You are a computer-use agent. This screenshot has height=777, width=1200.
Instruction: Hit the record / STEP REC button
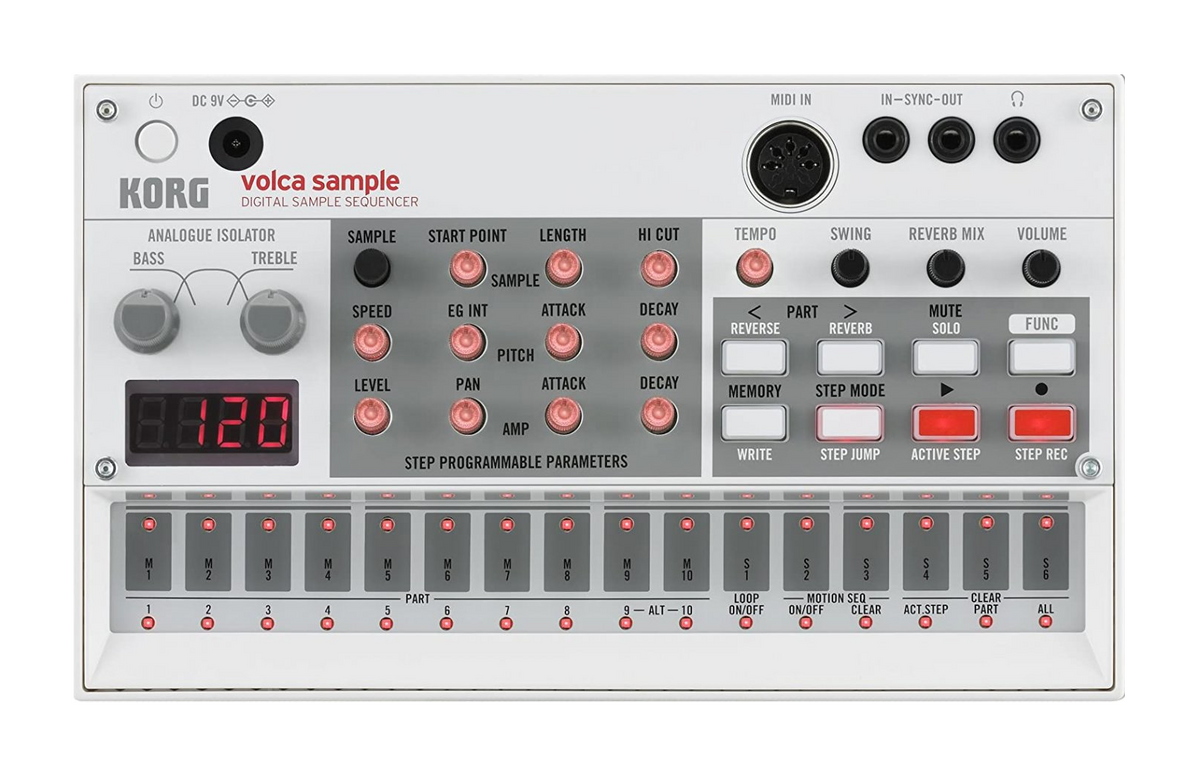[1041, 423]
